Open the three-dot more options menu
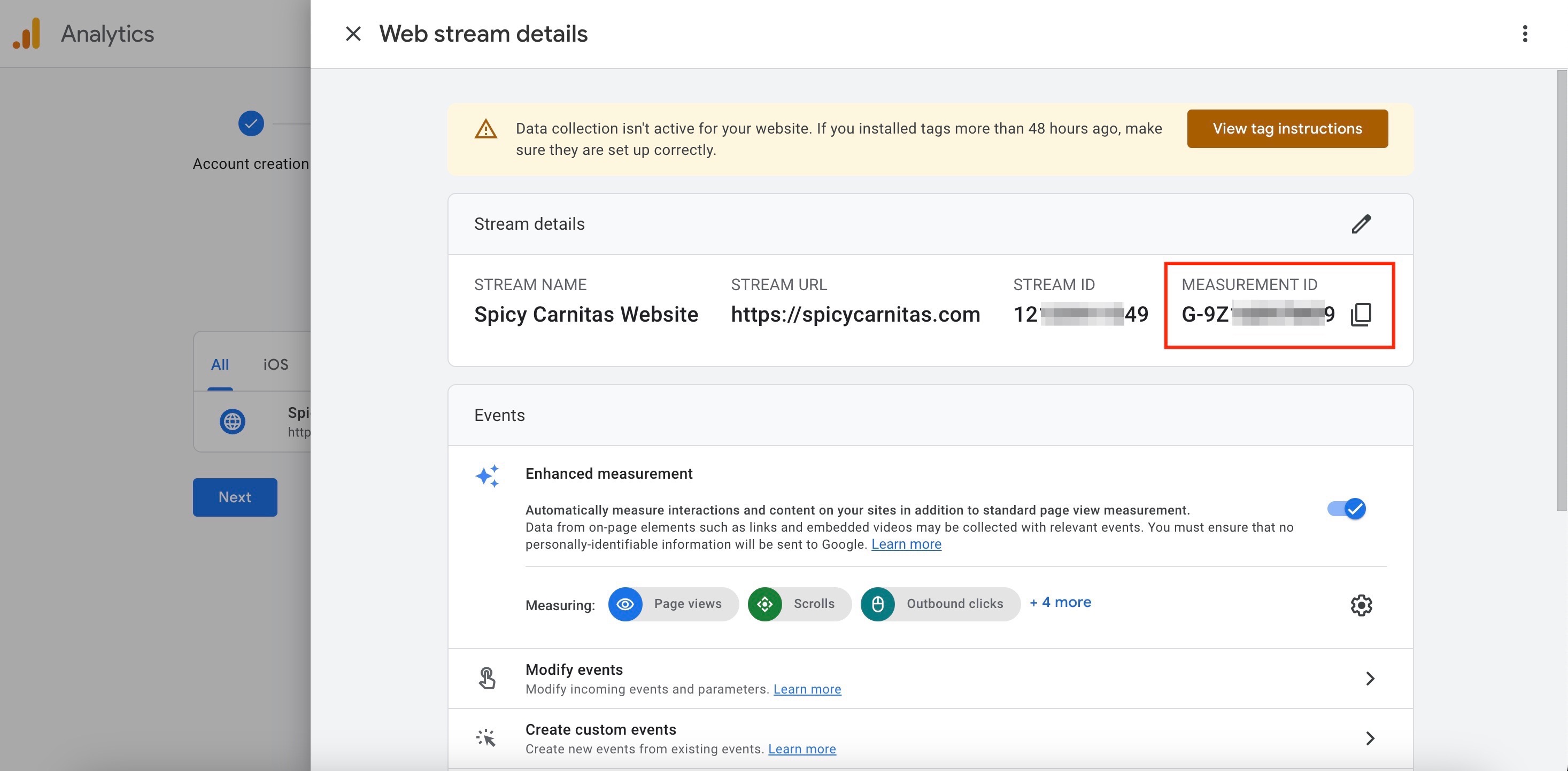This screenshot has width=1568, height=771. [x=1524, y=34]
